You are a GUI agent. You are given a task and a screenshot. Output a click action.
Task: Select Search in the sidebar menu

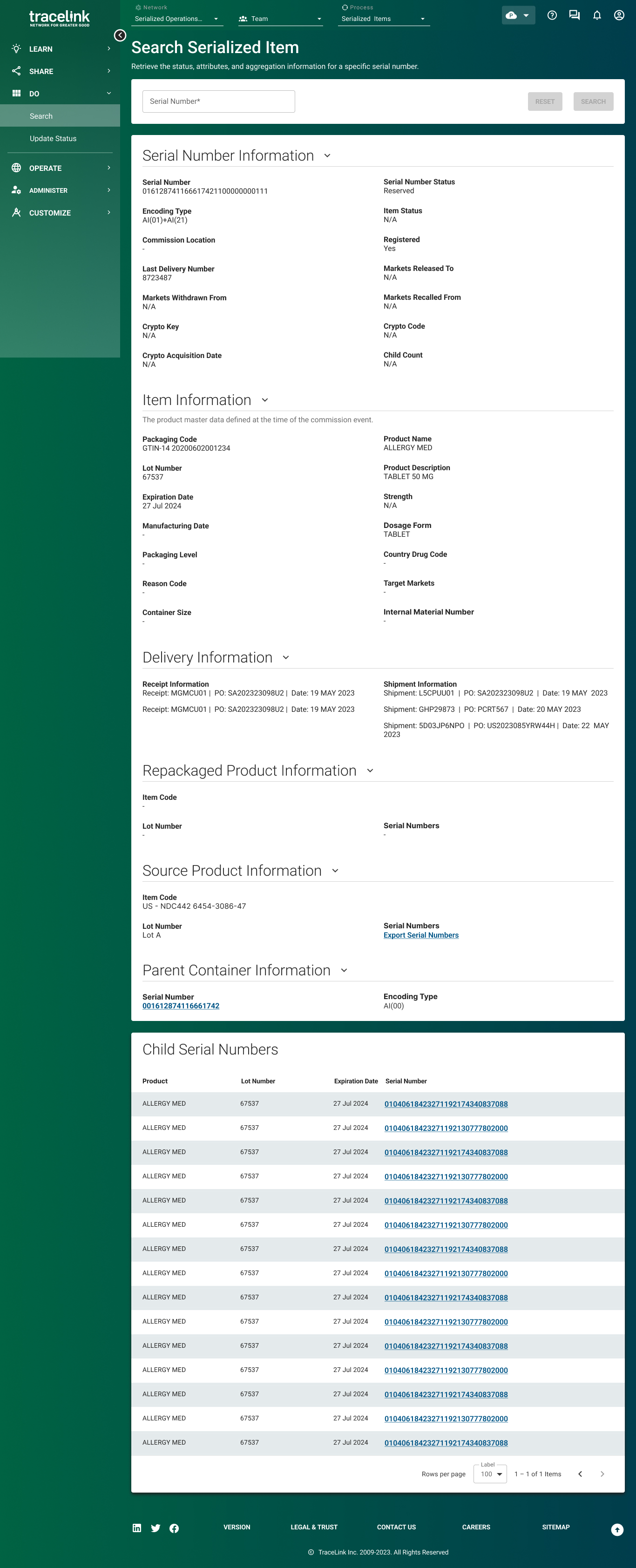click(60, 115)
